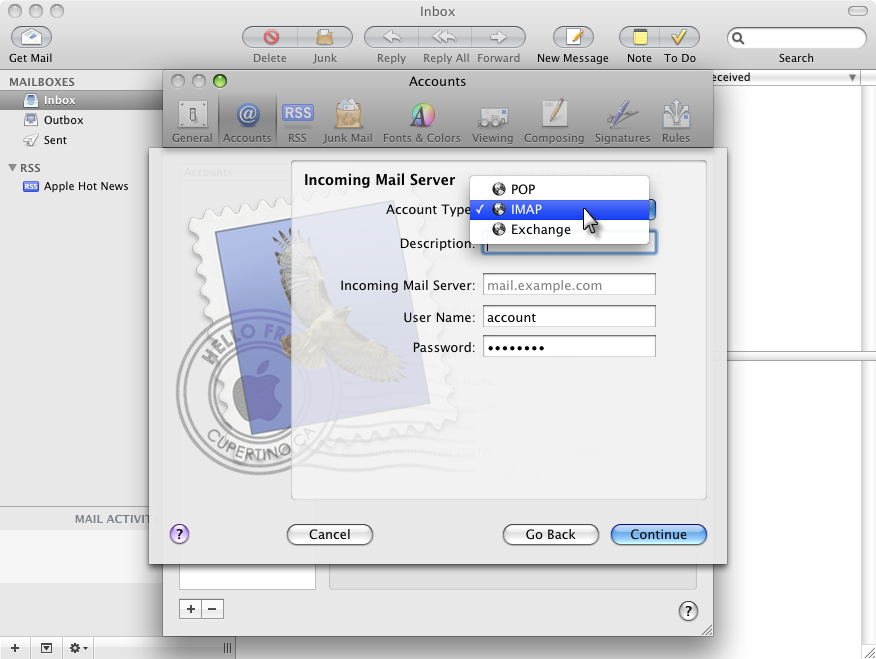Collapse the RSS section triangle
Screen dimensions: 876x659
coord(12,168)
